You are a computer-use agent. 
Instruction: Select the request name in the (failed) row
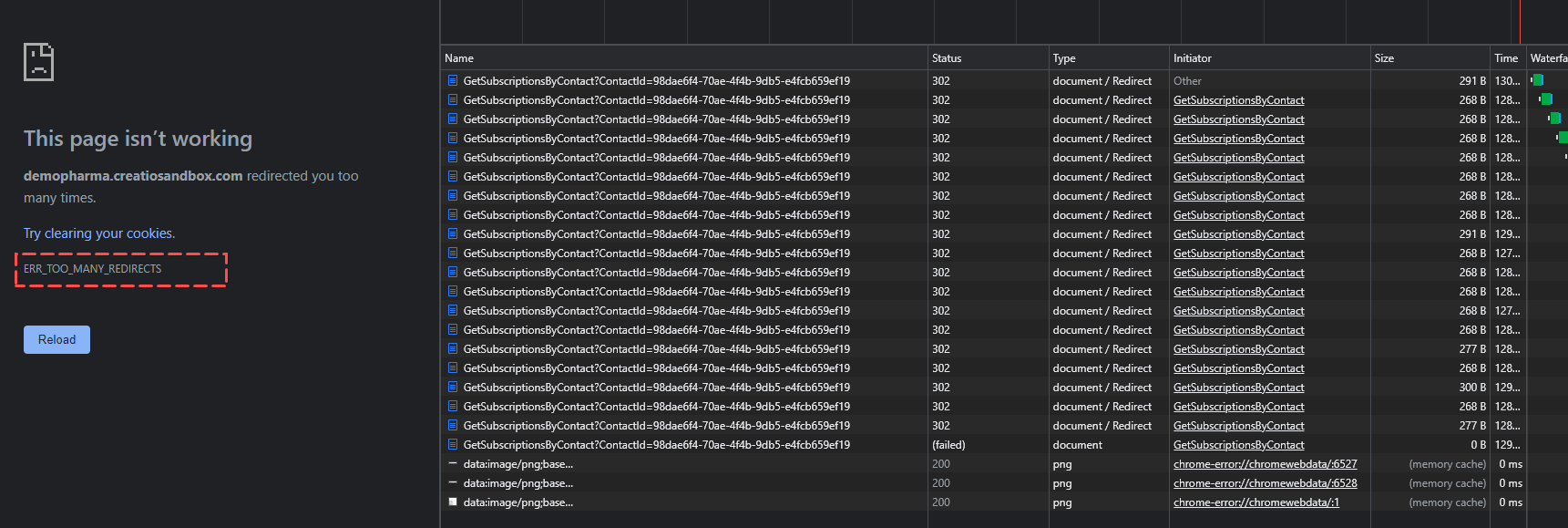(656, 445)
